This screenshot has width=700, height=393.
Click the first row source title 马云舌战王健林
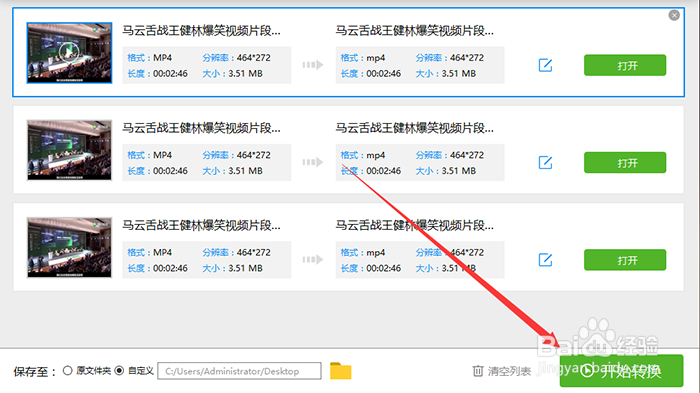point(201,31)
